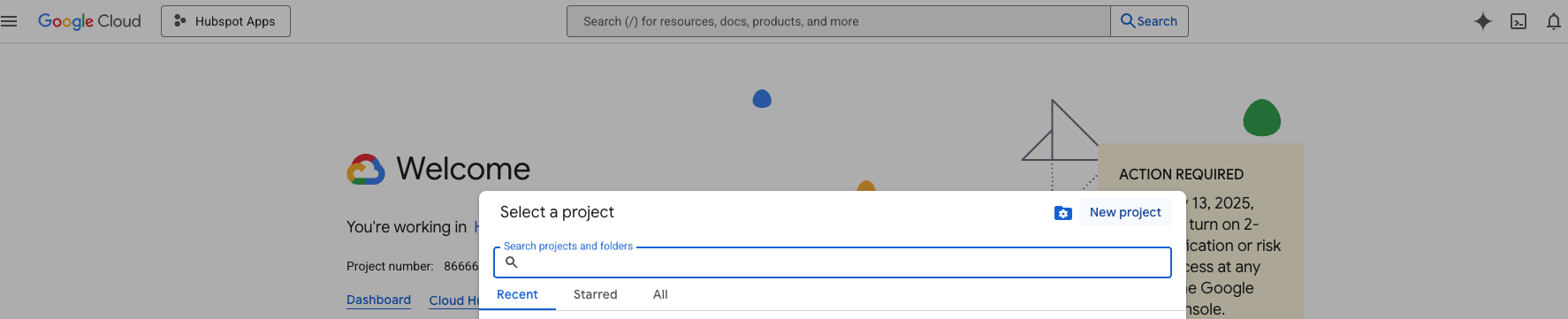Focus the top resources search box
Image resolution: width=1568 pixels, height=319 pixels.
[x=839, y=21]
